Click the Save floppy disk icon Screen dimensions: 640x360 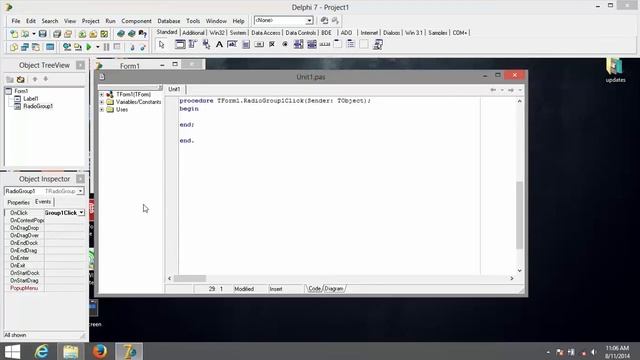(x=42, y=34)
